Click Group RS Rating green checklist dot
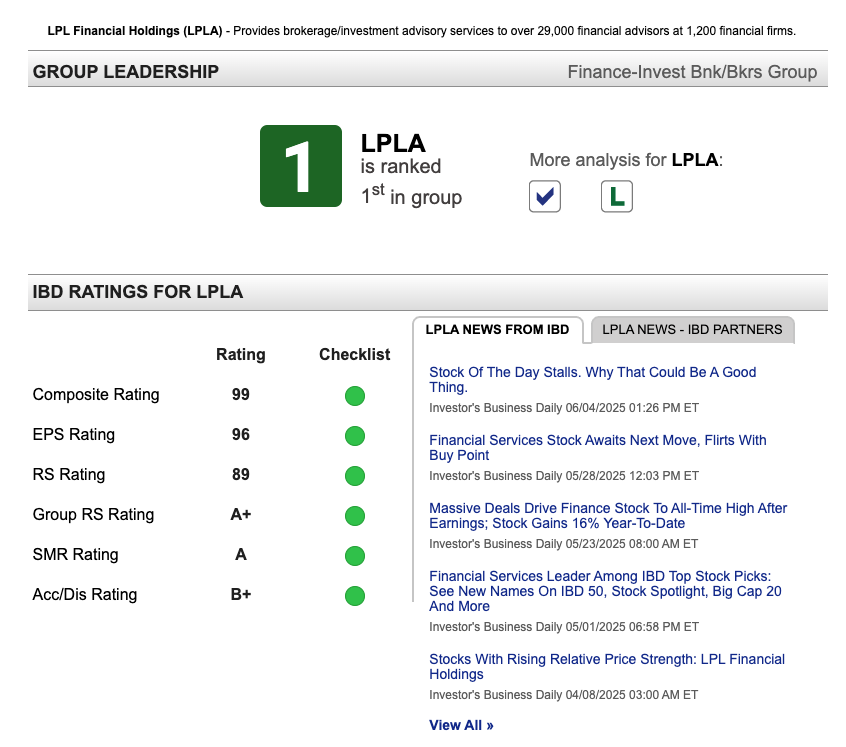The height and width of the screenshot is (747, 846). 354,516
